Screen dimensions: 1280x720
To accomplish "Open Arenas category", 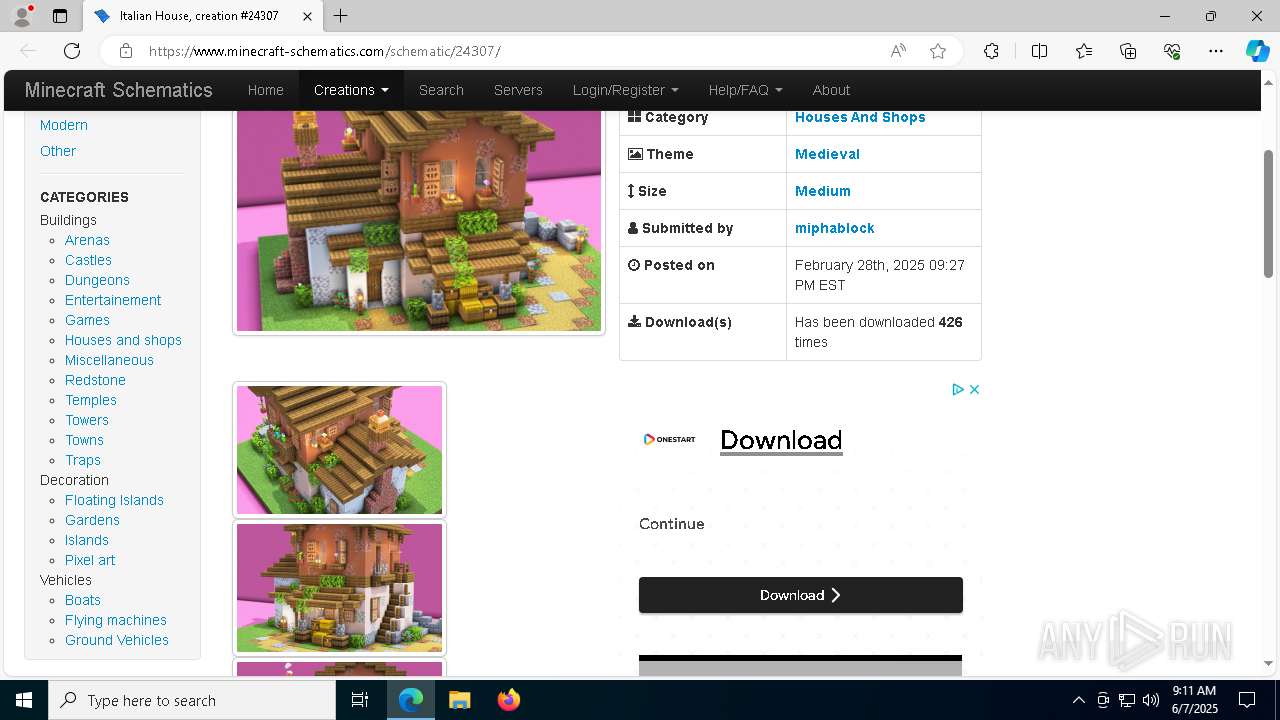I will pos(87,240).
